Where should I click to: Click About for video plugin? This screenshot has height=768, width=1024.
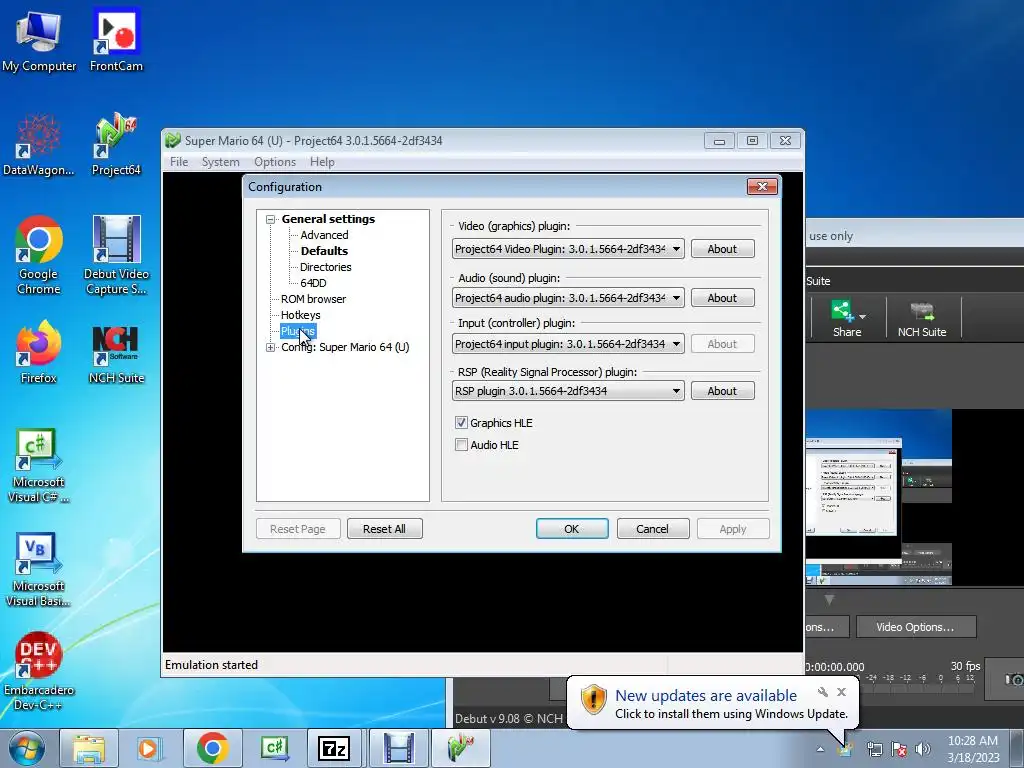coord(722,249)
